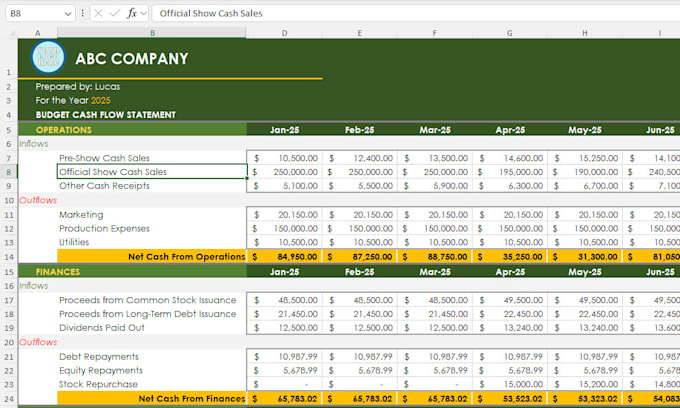Select column B header
The height and width of the screenshot is (408, 680).
click(x=152, y=33)
